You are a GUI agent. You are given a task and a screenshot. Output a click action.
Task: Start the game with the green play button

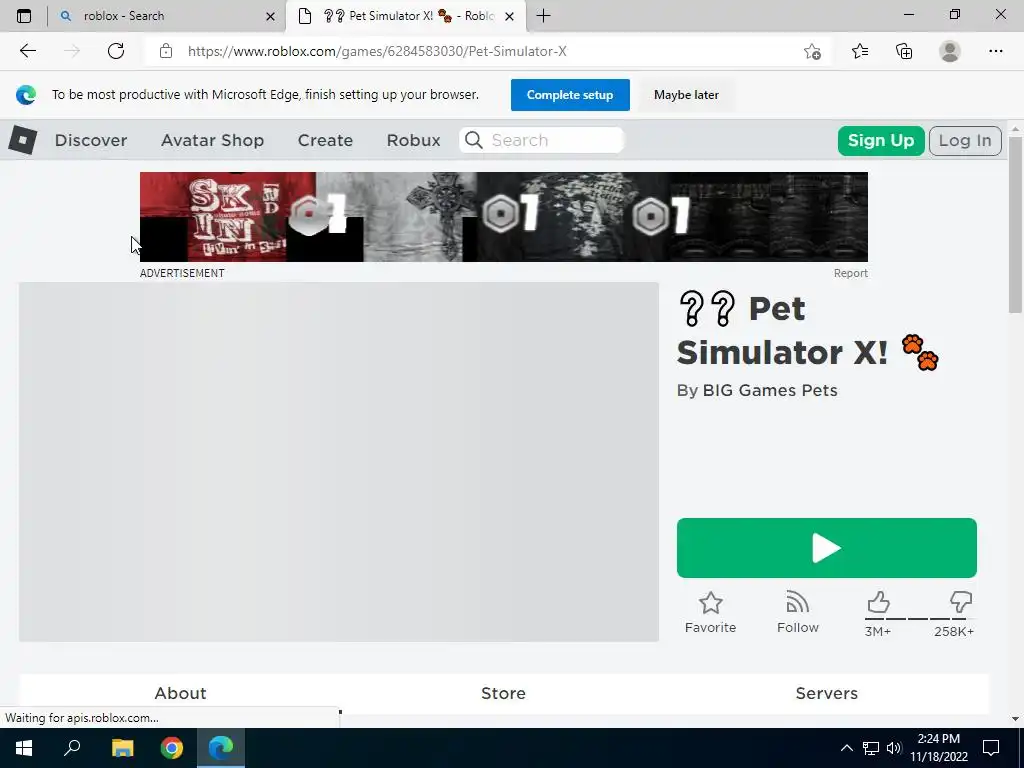coord(827,548)
